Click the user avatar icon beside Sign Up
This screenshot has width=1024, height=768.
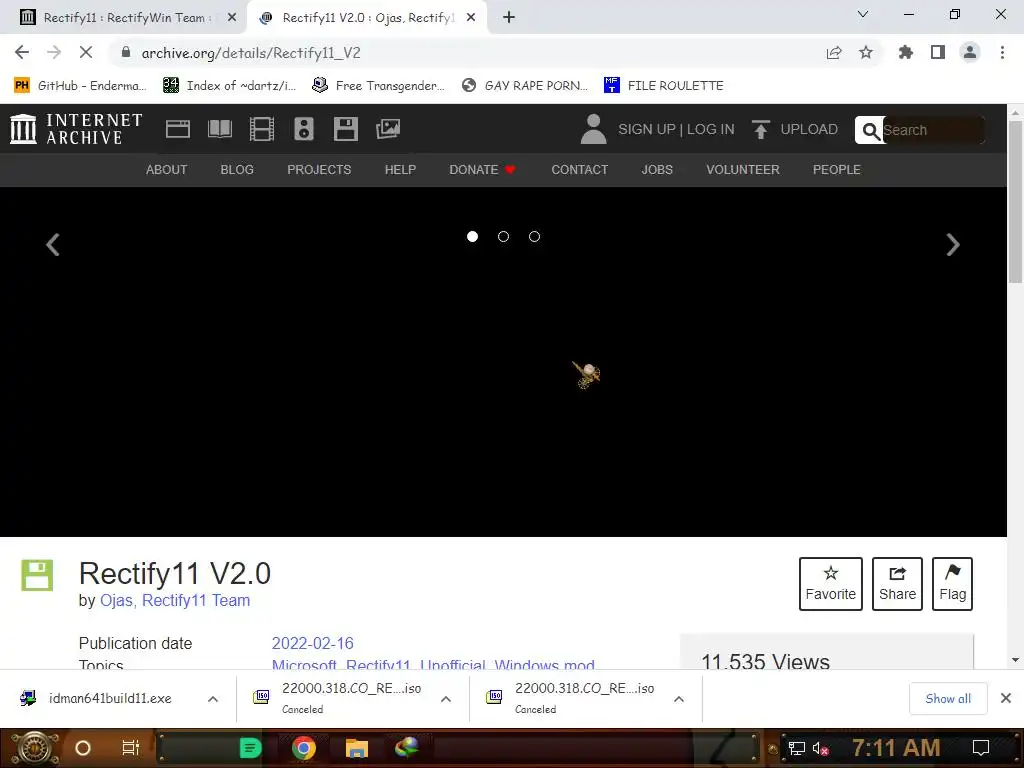point(593,129)
